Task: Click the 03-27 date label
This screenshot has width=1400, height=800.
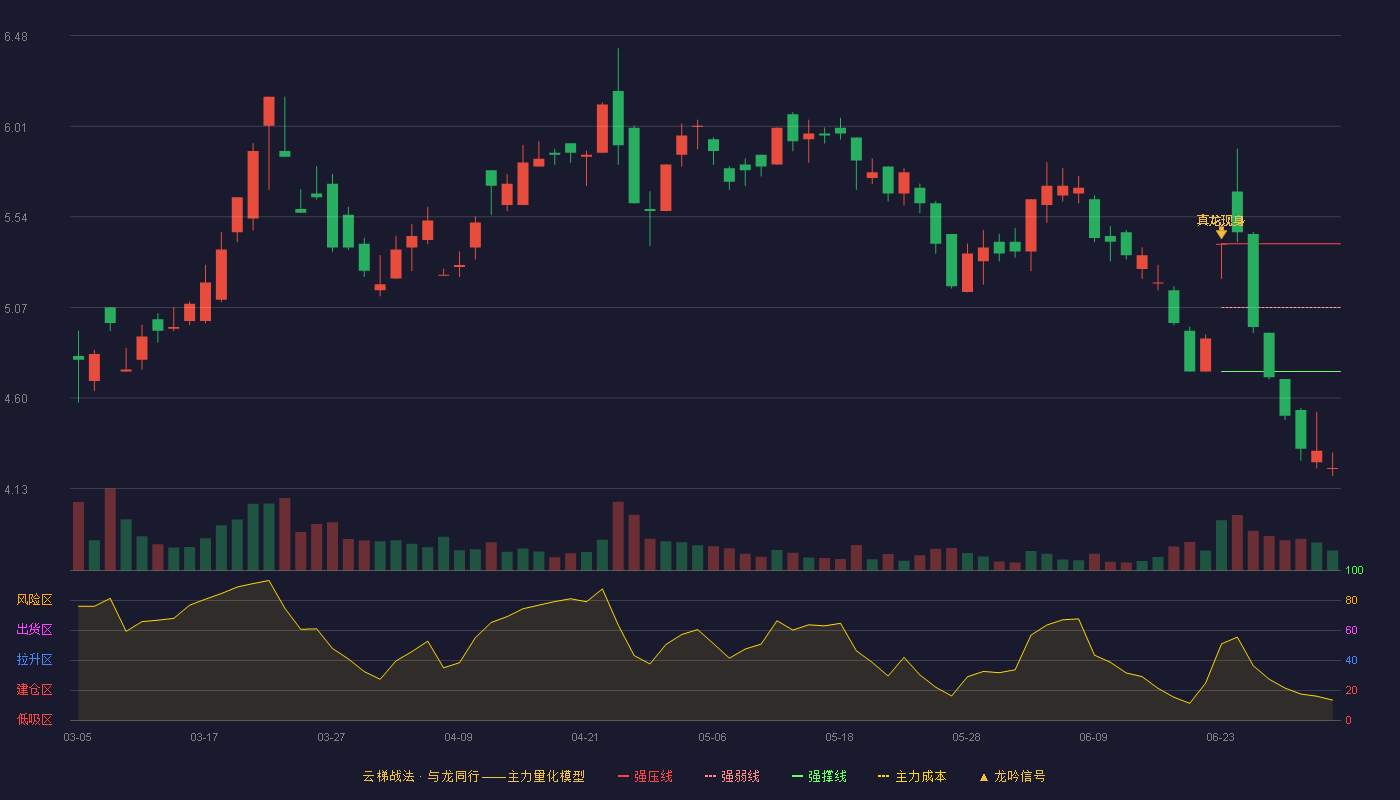Action: click(331, 737)
